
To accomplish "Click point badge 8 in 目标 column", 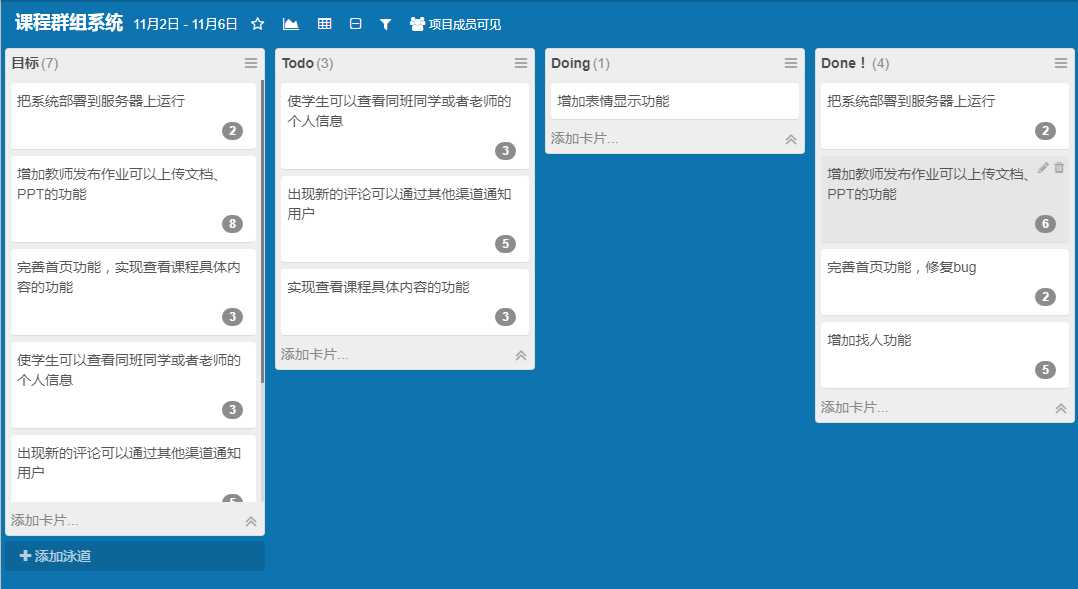I will [232, 223].
